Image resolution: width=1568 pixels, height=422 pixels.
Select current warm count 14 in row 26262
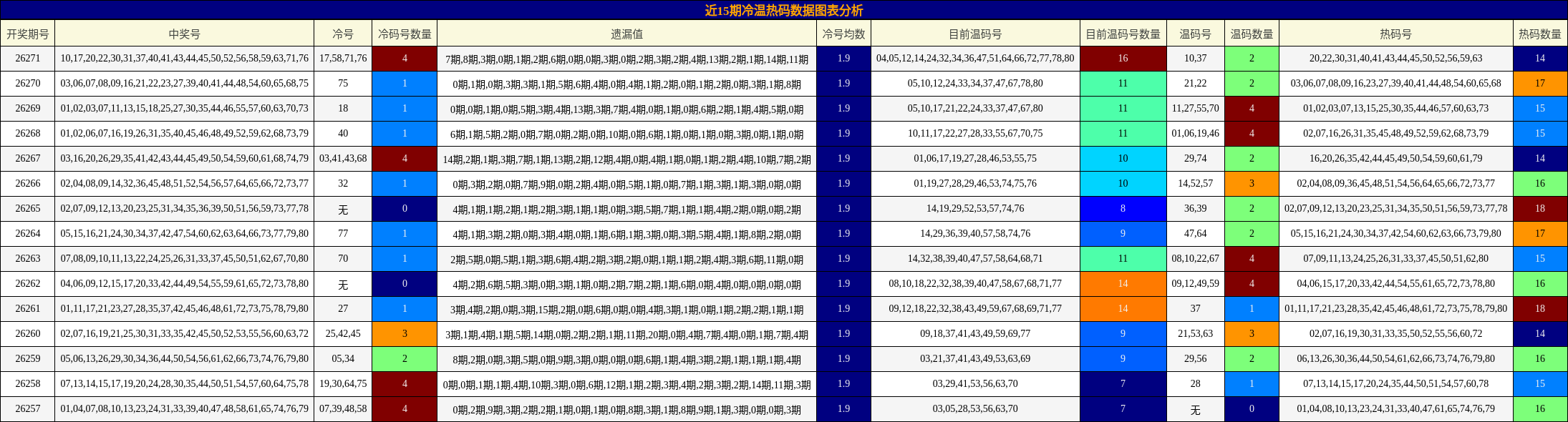tap(1123, 284)
